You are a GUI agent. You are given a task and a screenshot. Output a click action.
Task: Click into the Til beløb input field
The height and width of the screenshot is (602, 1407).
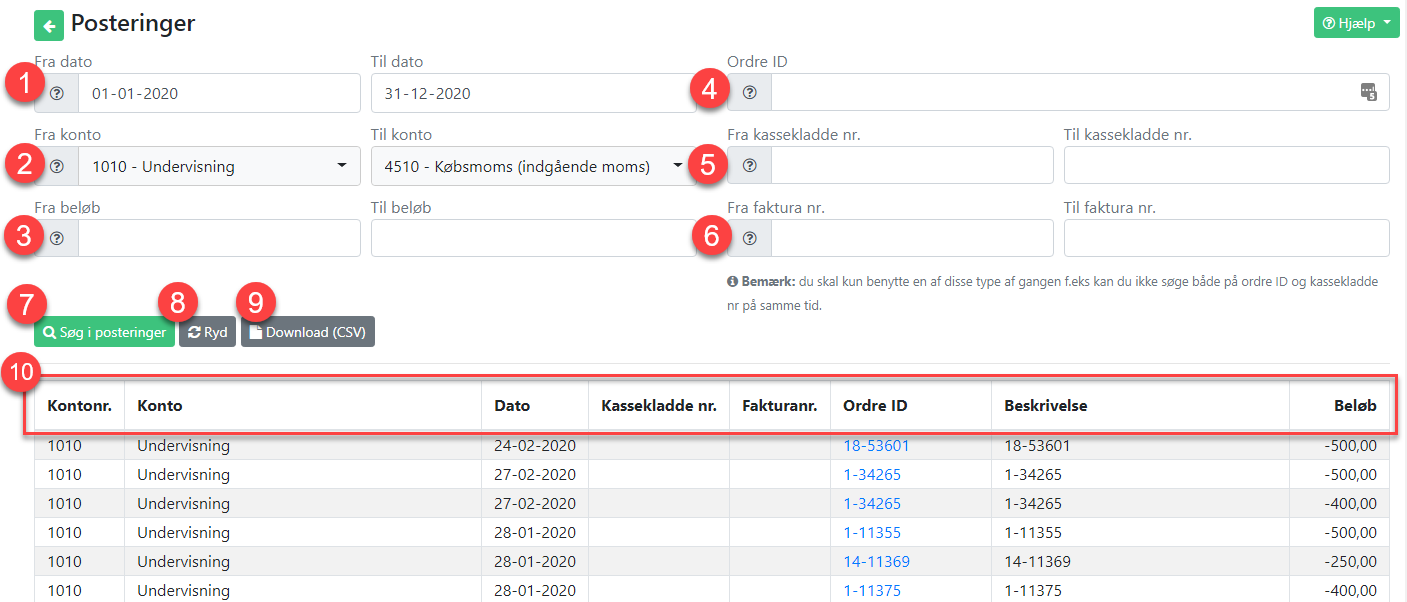534,238
